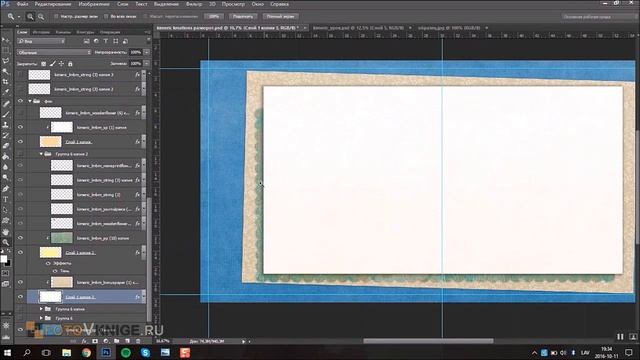Open the fill slider dropdown arrow
This screenshot has height=360, width=640.
[x=147, y=64]
